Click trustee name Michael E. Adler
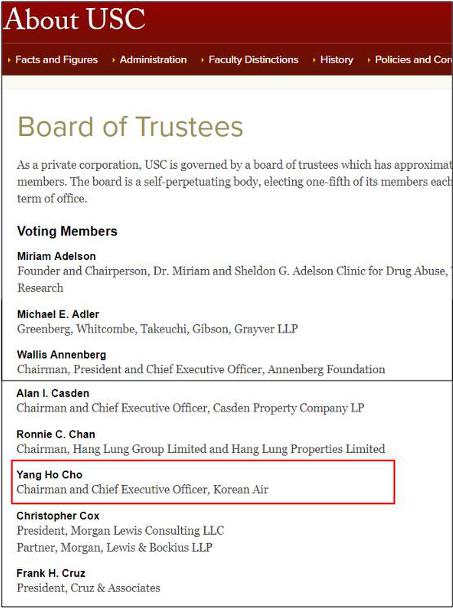The height and width of the screenshot is (608, 453). click(x=58, y=314)
